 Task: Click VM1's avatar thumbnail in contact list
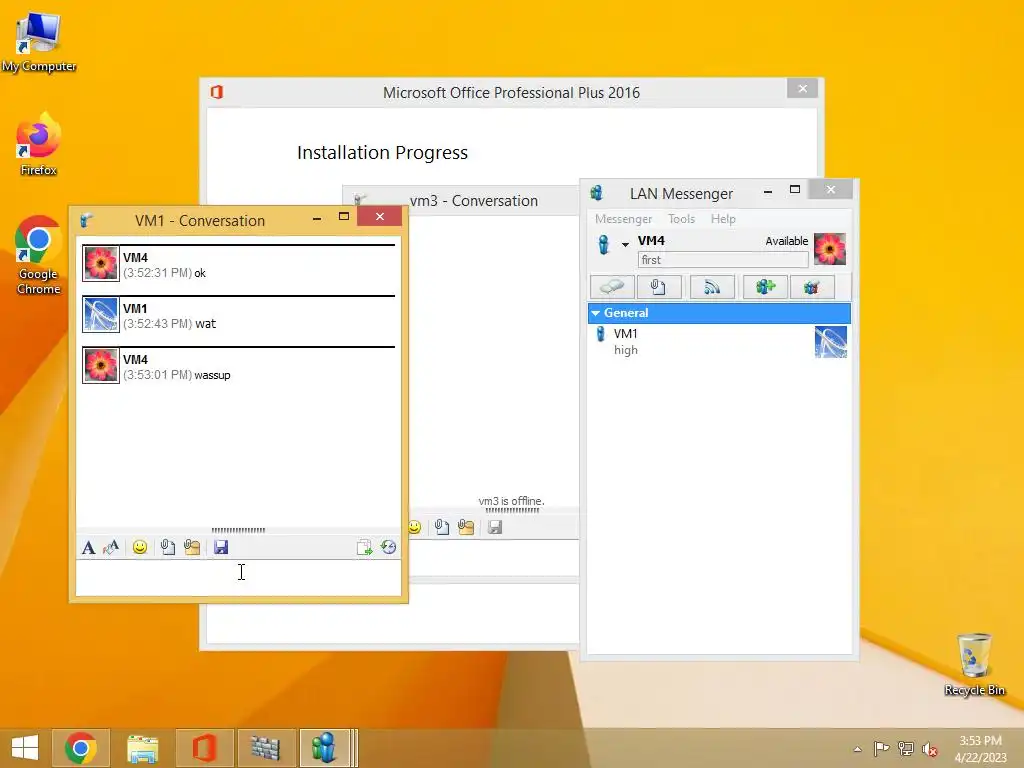pyautogui.click(x=831, y=342)
